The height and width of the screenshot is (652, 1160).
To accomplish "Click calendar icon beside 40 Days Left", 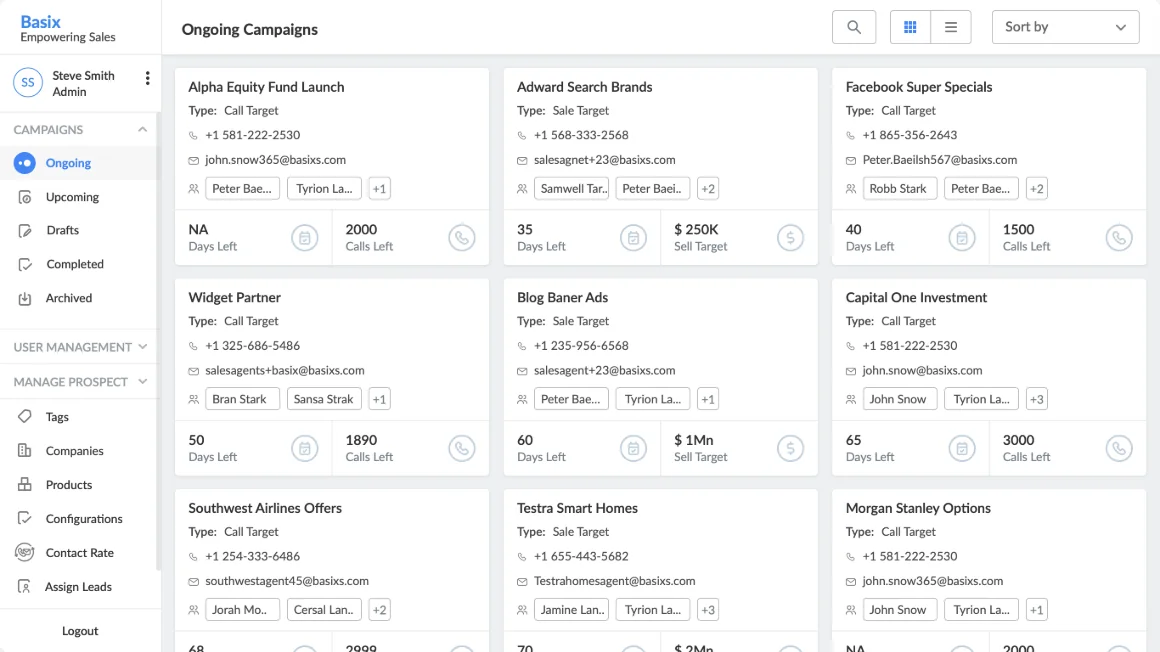I will tap(962, 238).
